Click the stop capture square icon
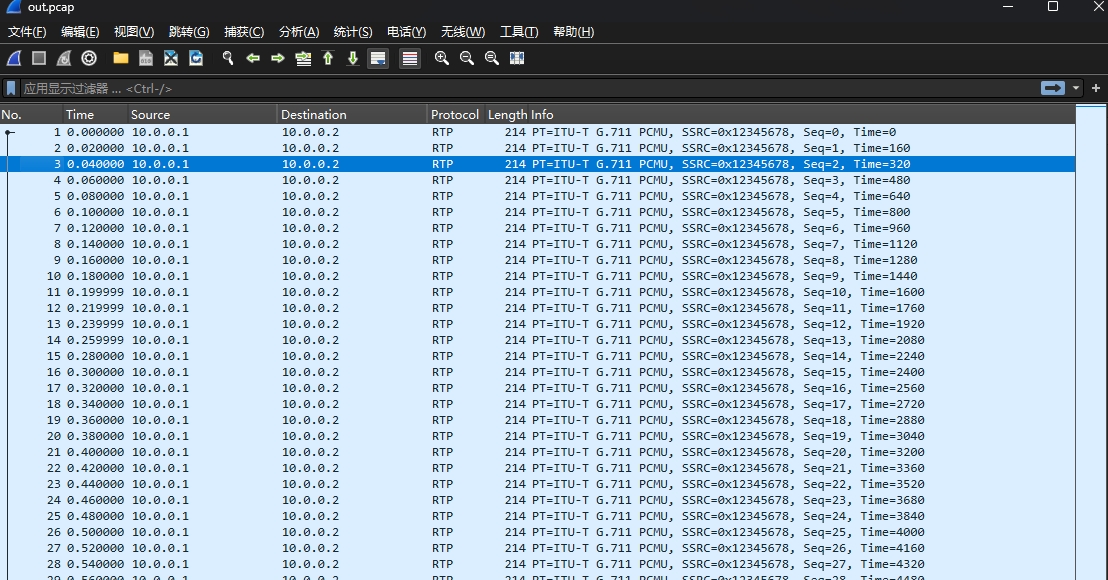Image resolution: width=1108 pixels, height=580 pixels. (39, 59)
